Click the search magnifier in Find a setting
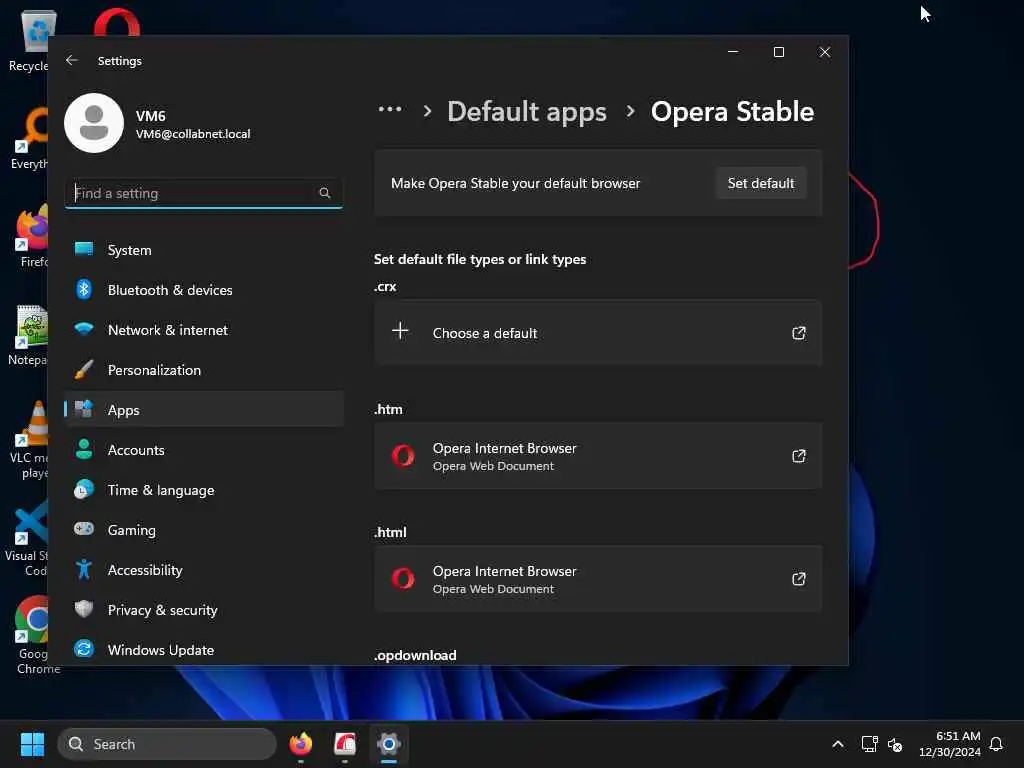This screenshot has height=768, width=1024. pyautogui.click(x=325, y=193)
